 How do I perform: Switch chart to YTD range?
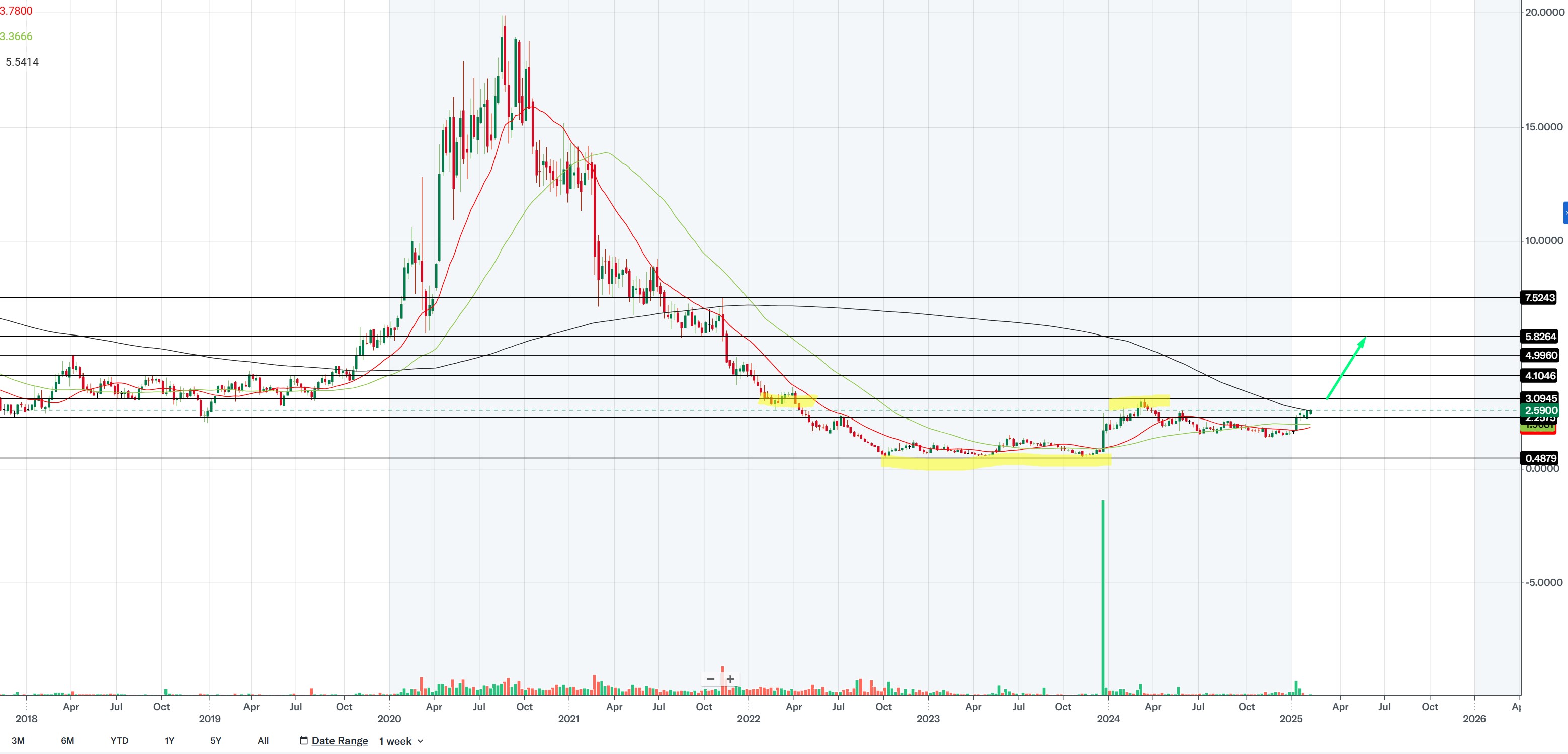coord(119,740)
